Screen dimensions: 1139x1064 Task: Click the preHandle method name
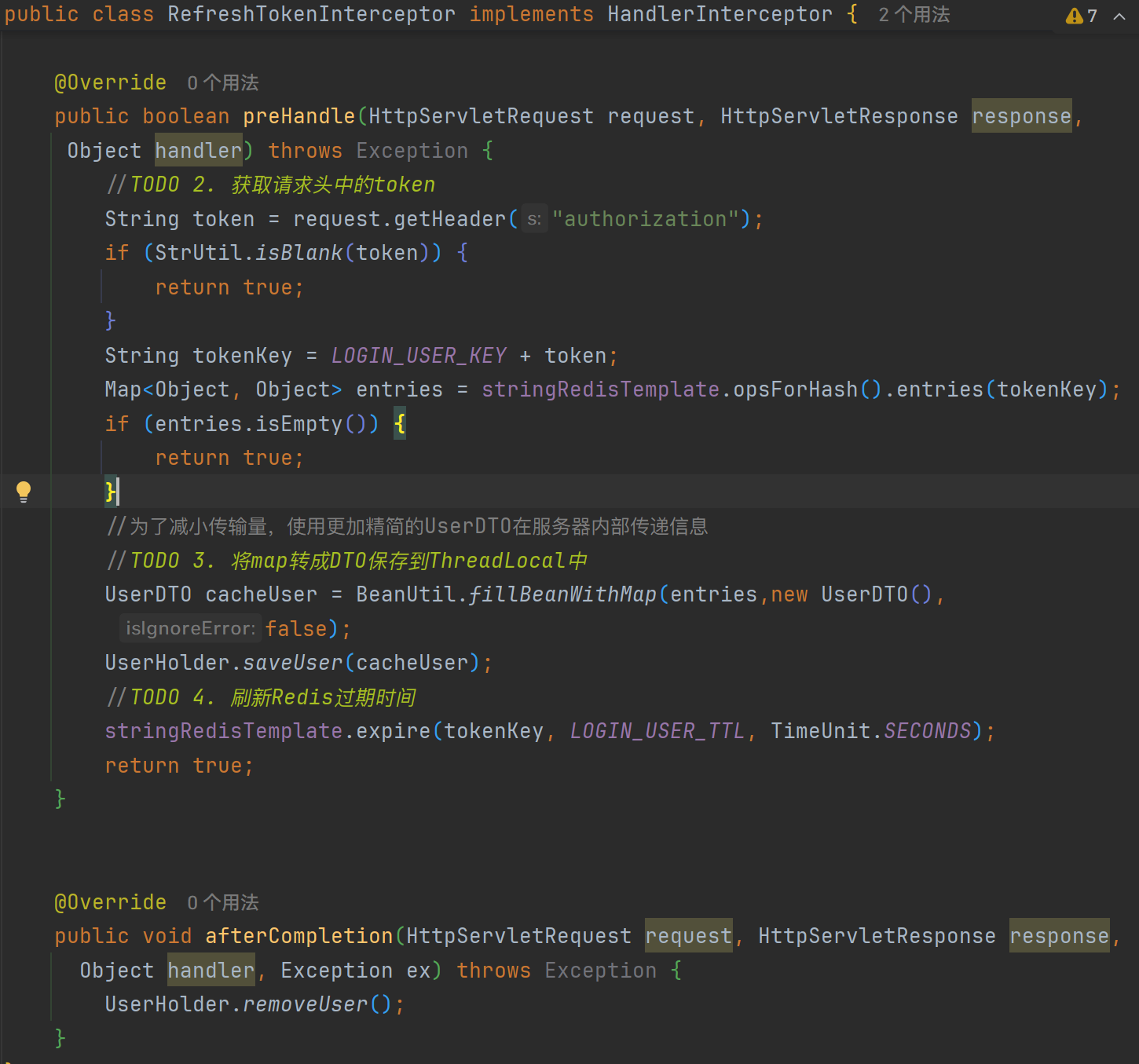(x=298, y=116)
